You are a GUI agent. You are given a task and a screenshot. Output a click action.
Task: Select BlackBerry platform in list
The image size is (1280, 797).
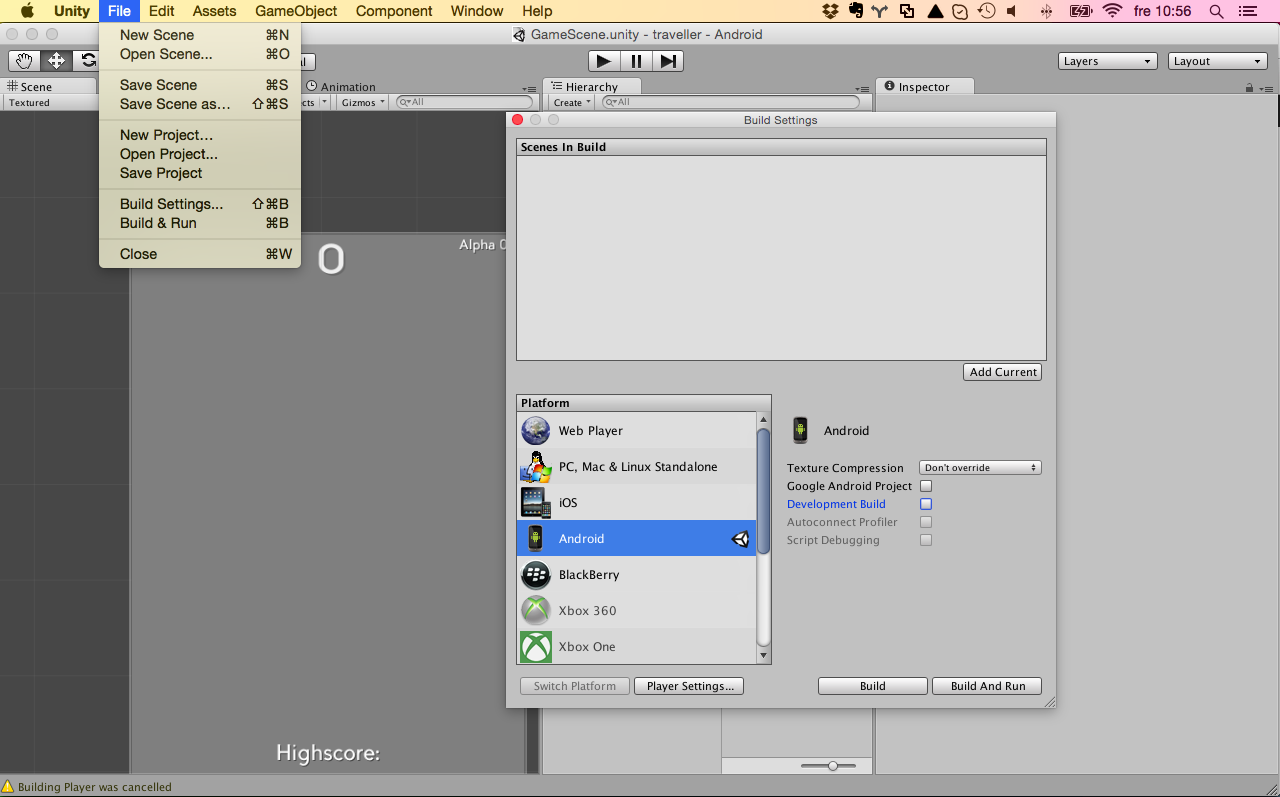pyautogui.click(x=637, y=575)
